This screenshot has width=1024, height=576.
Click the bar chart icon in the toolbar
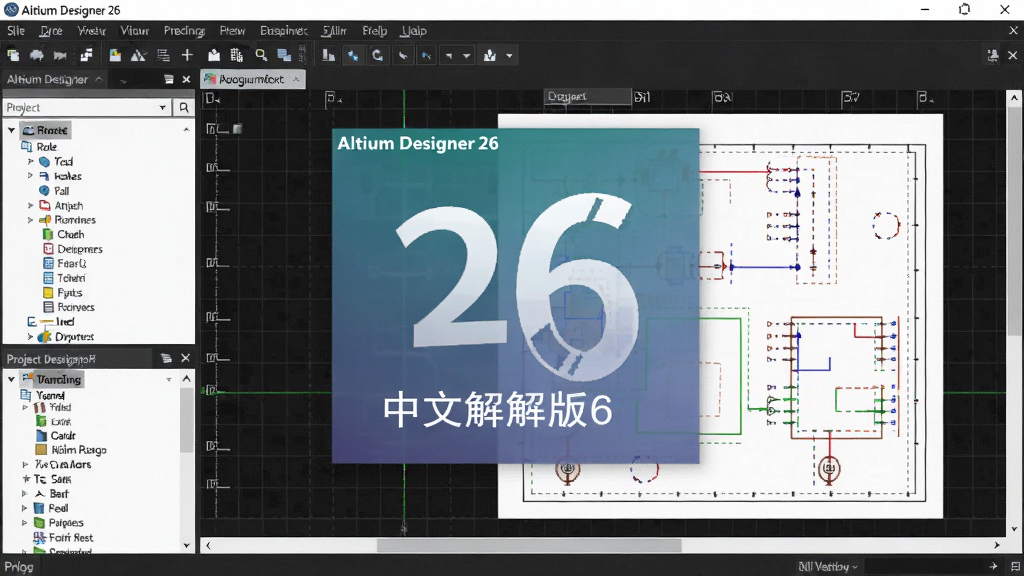coord(328,56)
